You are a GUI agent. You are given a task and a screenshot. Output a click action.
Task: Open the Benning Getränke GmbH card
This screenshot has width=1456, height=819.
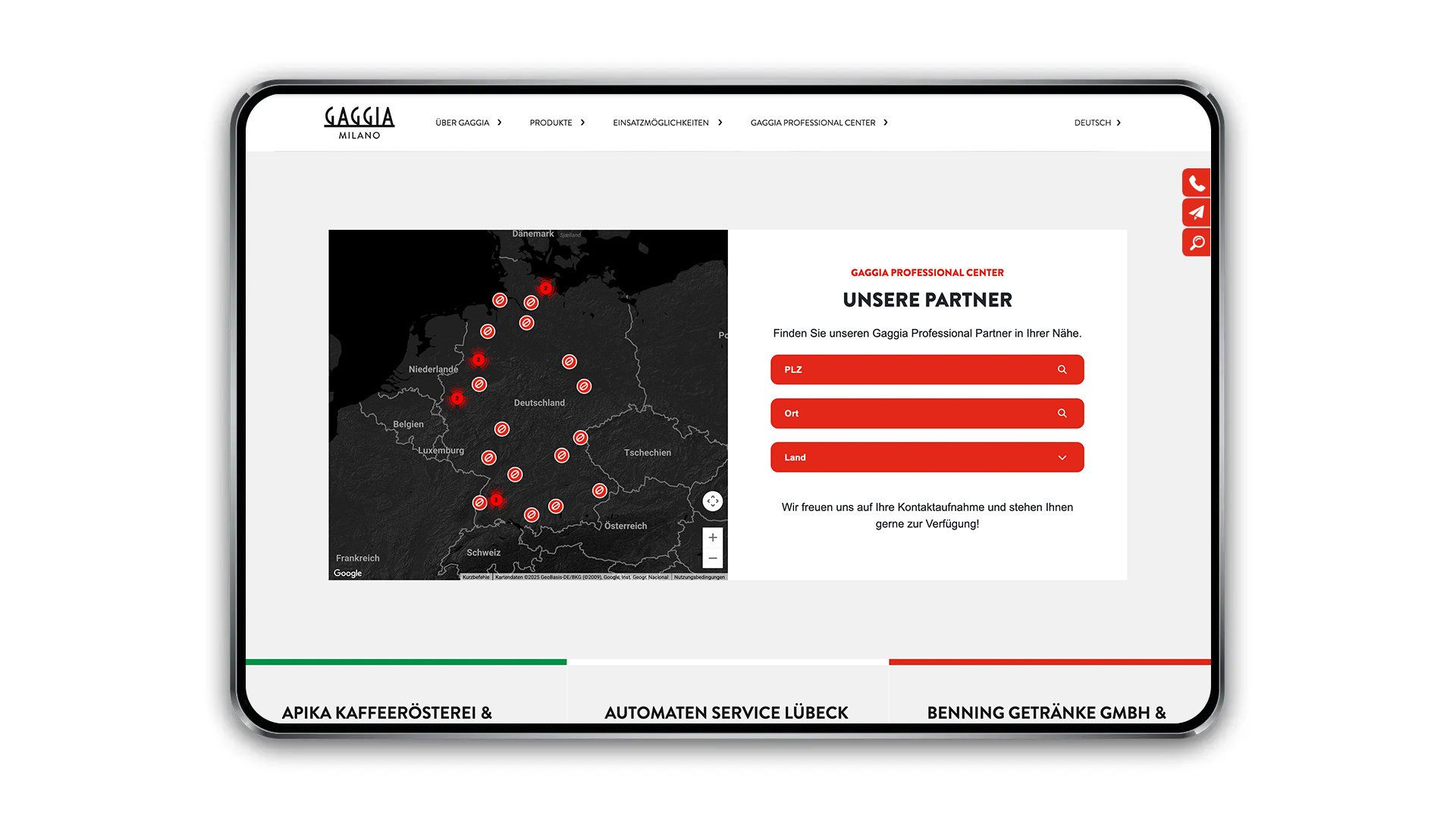(x=1046, y=713)
